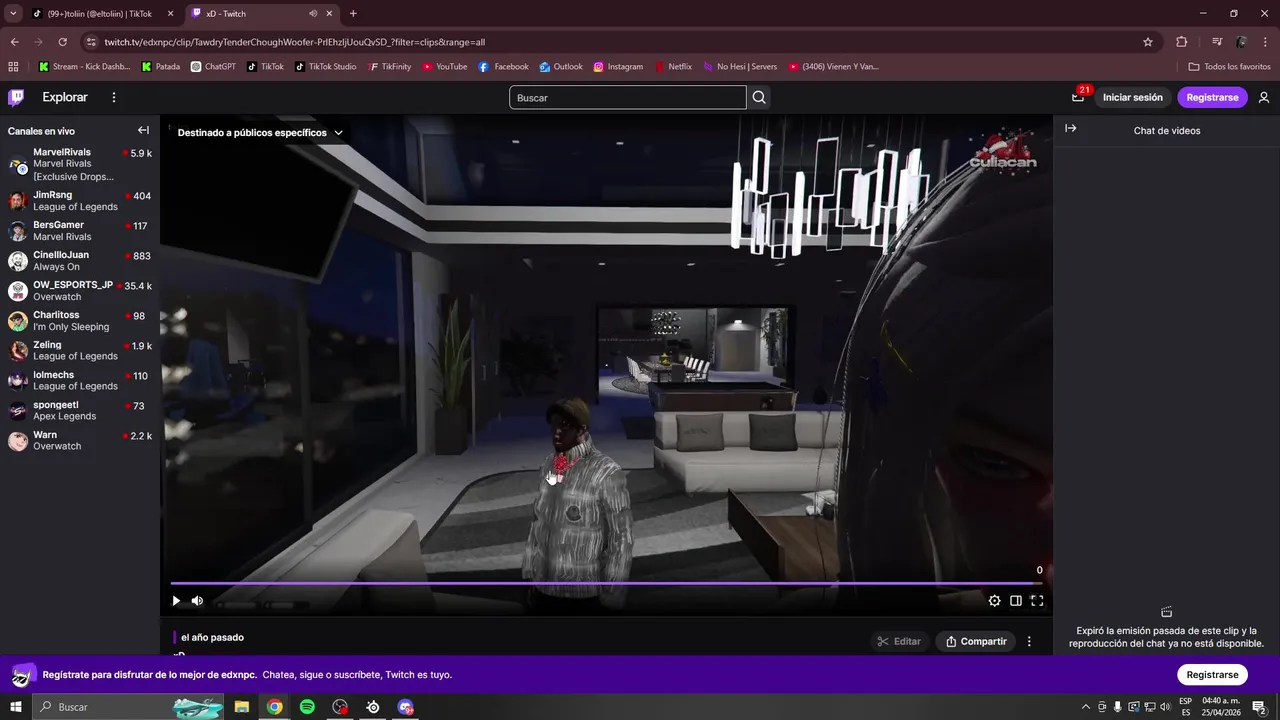The height and width of the screenshot is (720, 1280).
Task: Open Chrome media control icon
Action: pyautogui.click(x=1217, y=42)
